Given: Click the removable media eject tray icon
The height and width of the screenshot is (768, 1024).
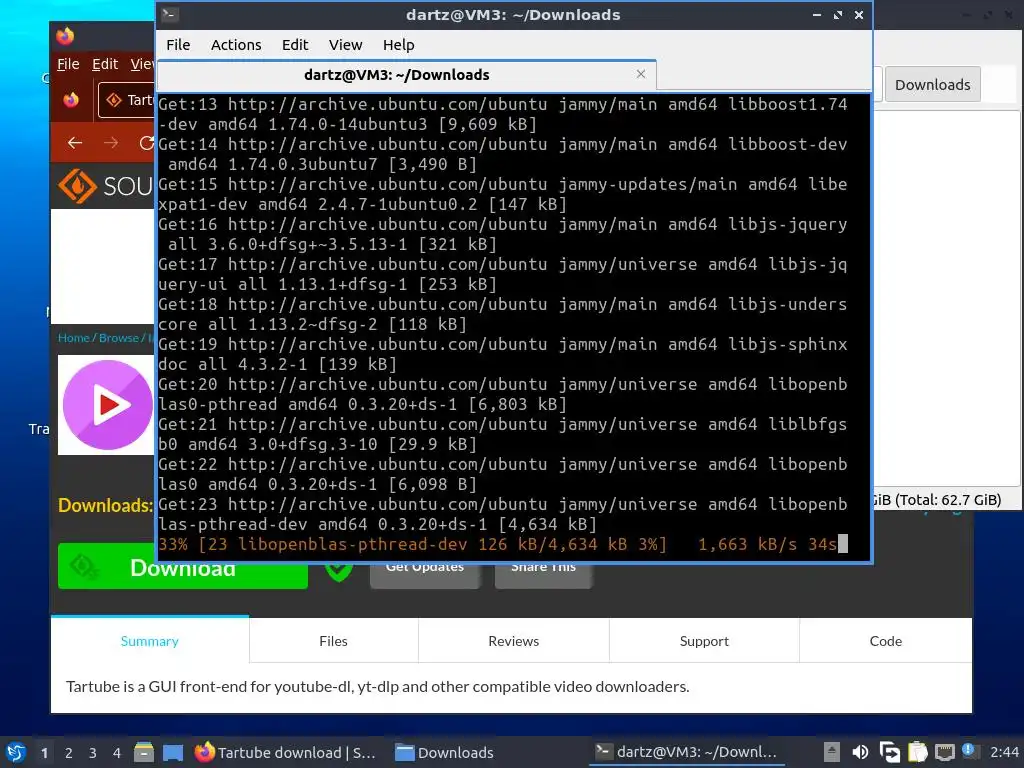Looking at the screenshot, I should [831, 752].
